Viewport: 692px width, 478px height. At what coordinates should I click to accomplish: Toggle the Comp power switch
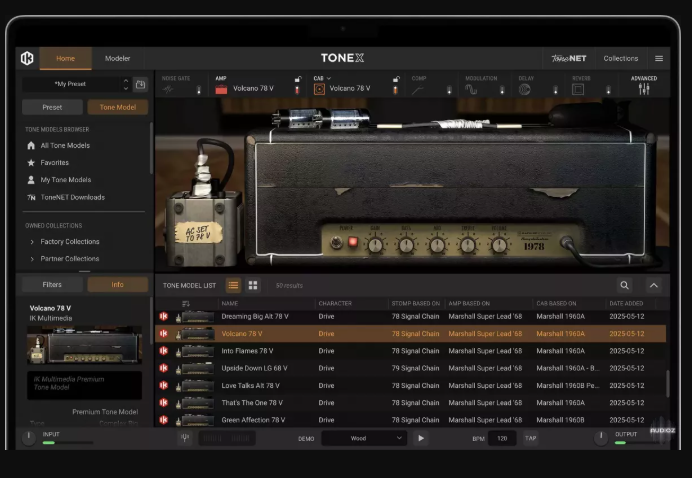click(449, 90)
